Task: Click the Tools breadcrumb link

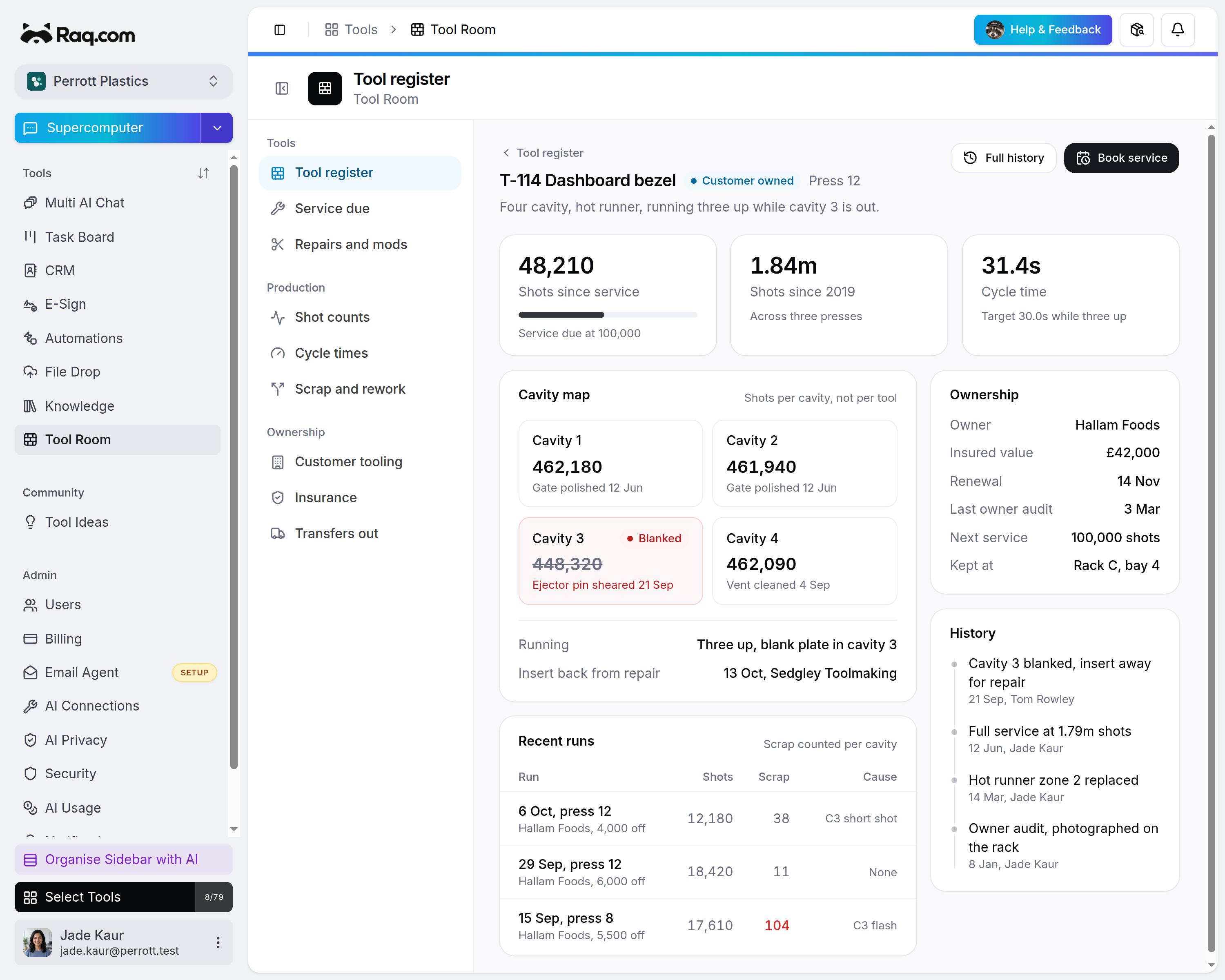Action: tap(351, 29)
